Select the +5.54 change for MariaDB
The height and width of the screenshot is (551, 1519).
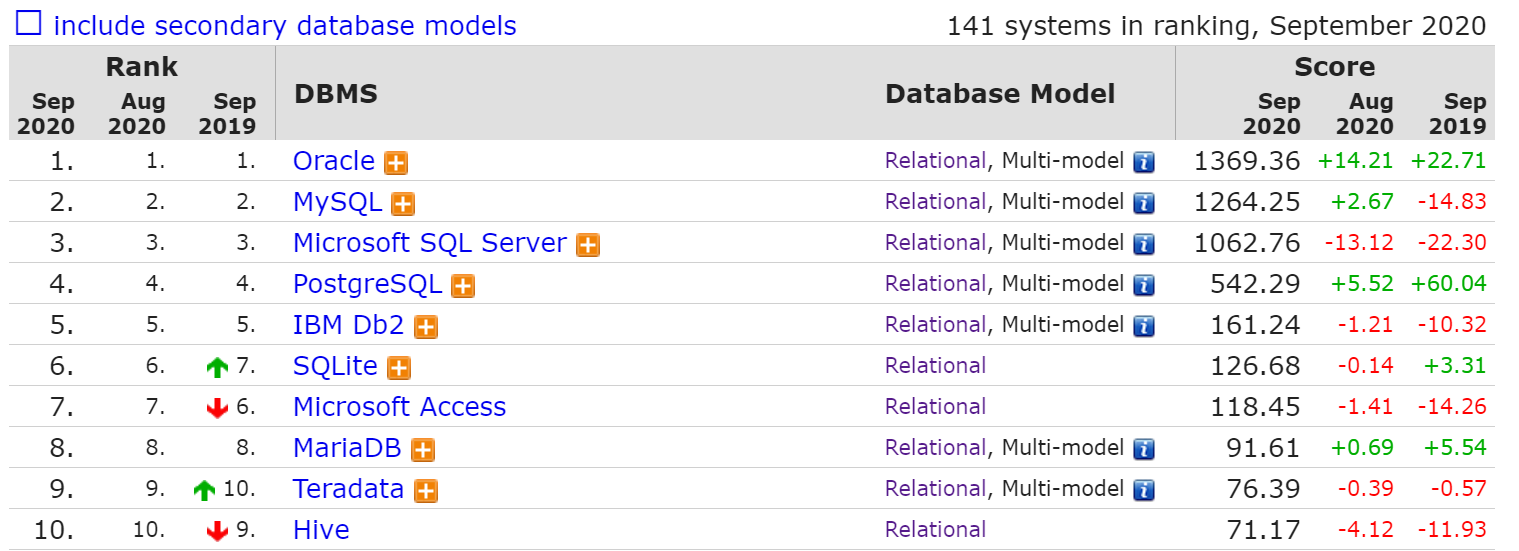pyautogui.click(x=1454, y=448)
